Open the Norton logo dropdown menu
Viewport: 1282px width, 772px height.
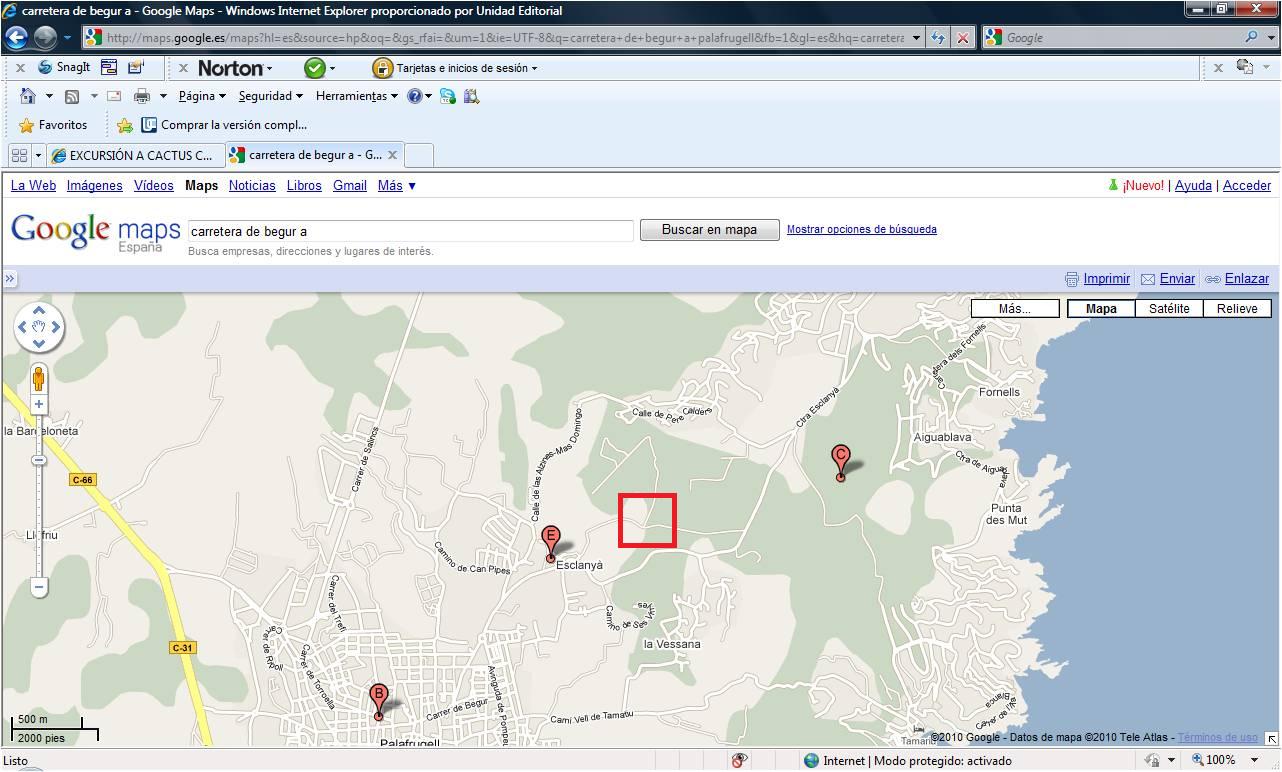click(235, 68)
